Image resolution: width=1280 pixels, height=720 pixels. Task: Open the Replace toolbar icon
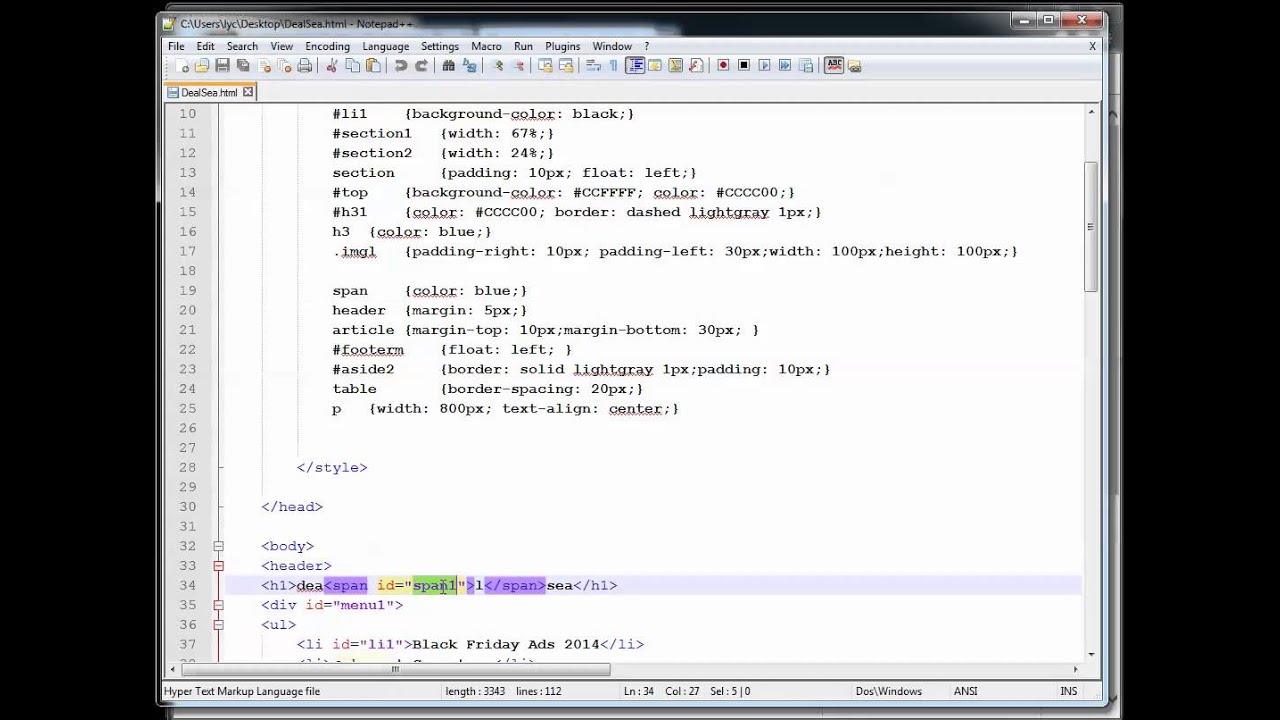point(469,66)
